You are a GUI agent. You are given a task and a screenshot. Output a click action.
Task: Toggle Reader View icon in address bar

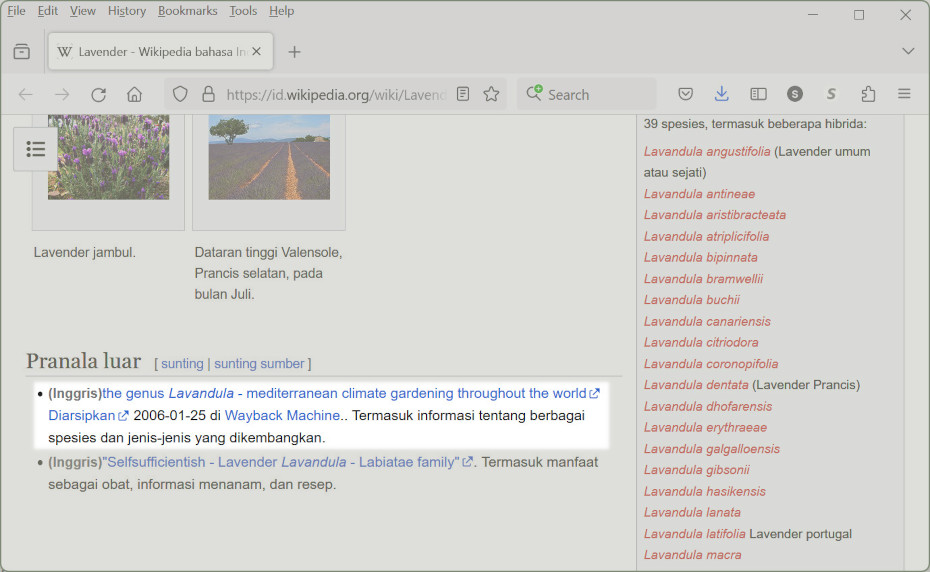(463, 94)
